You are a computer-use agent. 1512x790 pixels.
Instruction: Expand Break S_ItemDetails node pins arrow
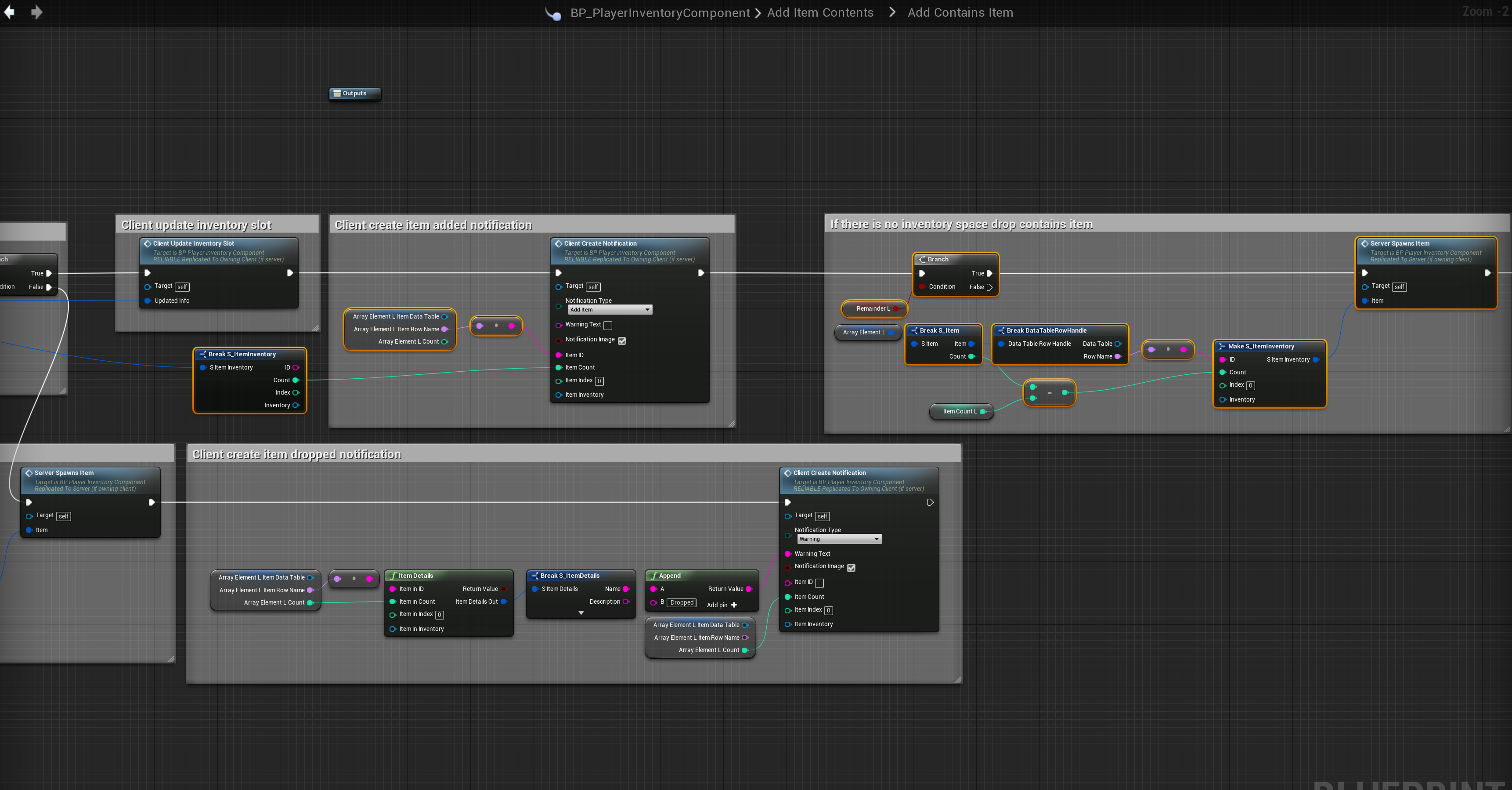(581, 612)
